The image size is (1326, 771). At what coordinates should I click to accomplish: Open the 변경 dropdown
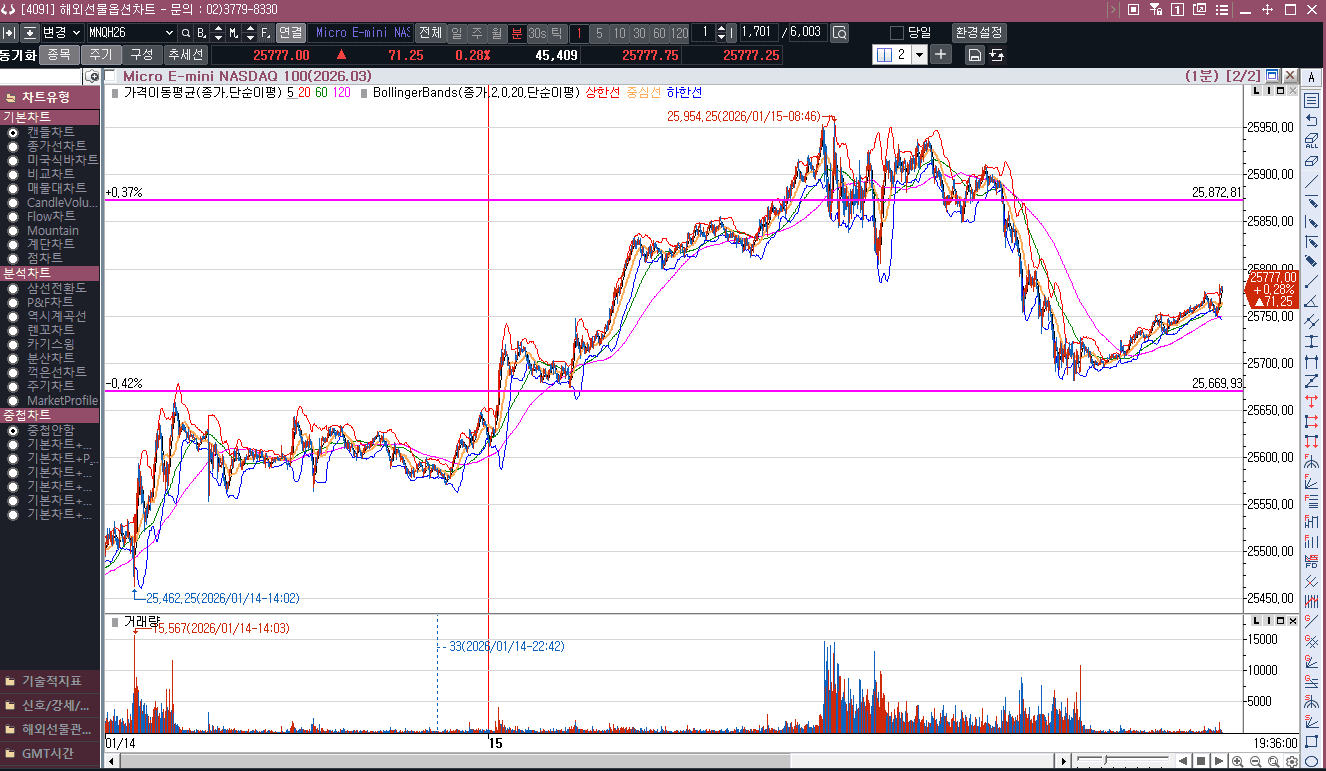[77, 32]
